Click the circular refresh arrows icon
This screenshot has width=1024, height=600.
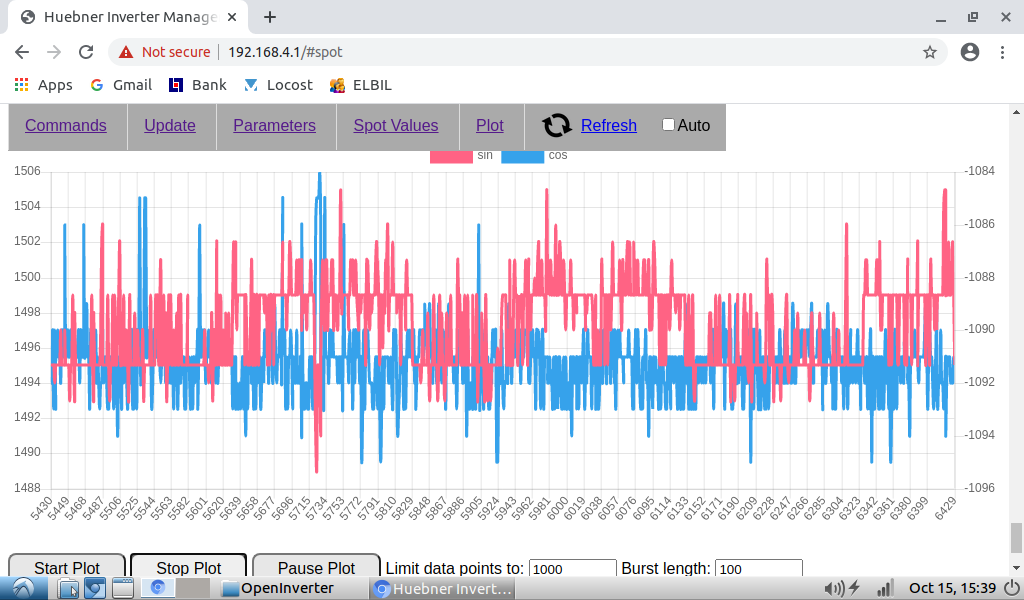(557, 125)
